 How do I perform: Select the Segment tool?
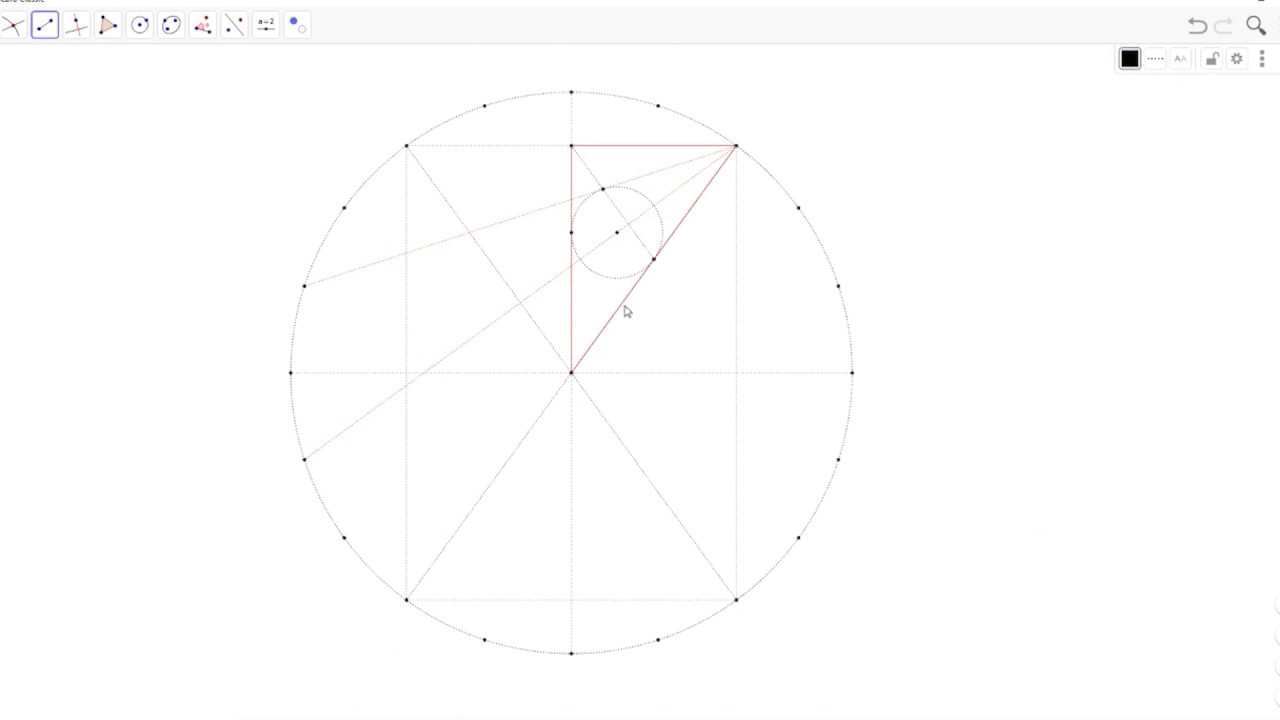45,25
